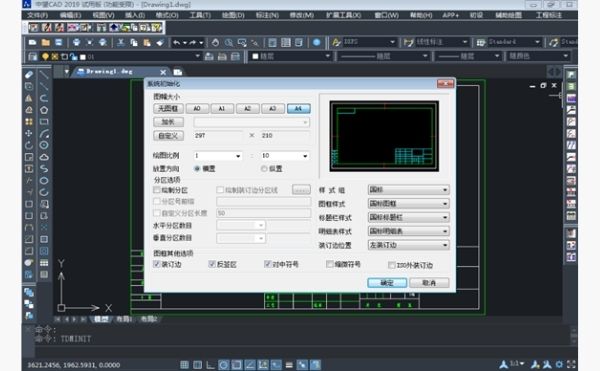
Task: Click the Undo arrow icon
Action: [176, 42]
